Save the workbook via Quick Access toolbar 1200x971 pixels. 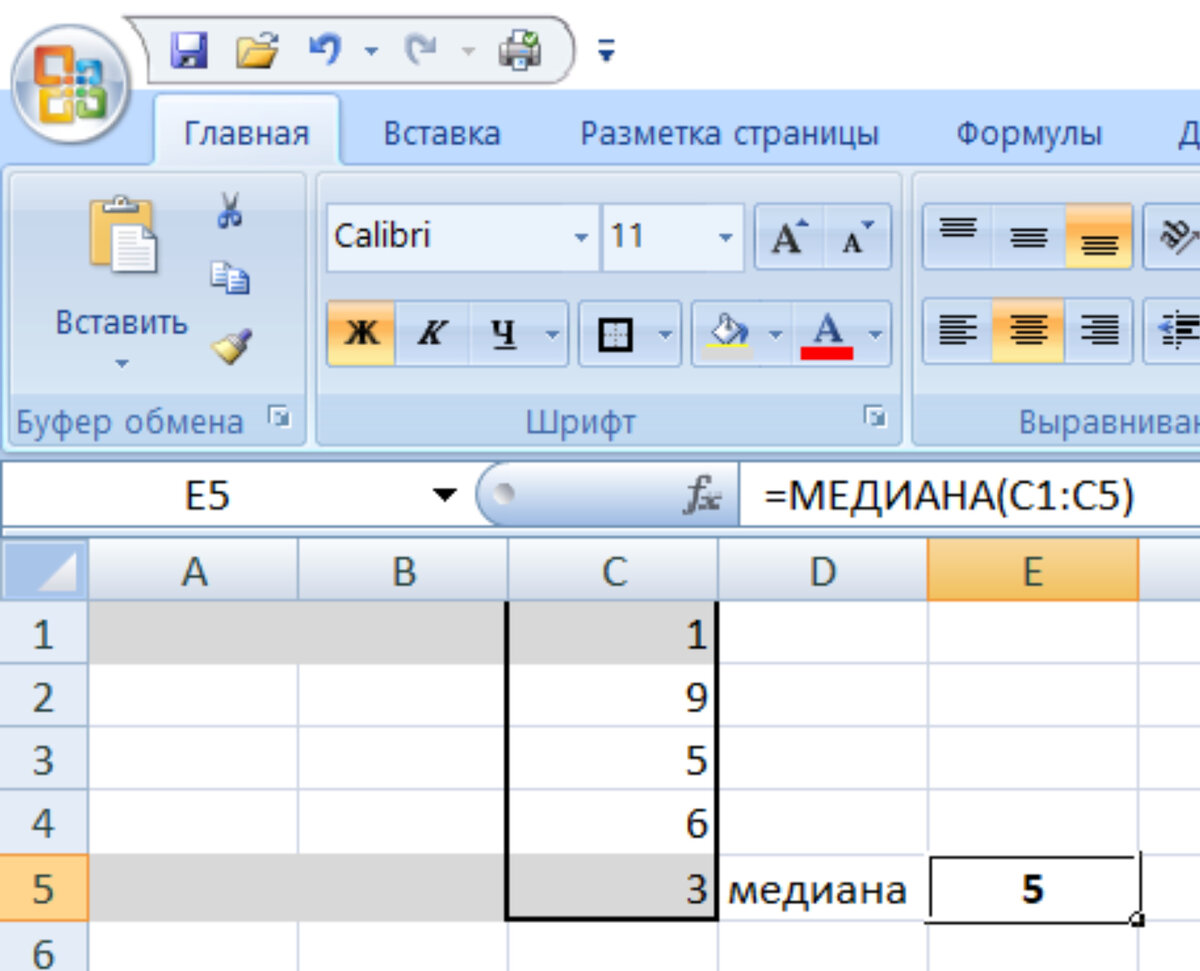[x=190, y=48]
